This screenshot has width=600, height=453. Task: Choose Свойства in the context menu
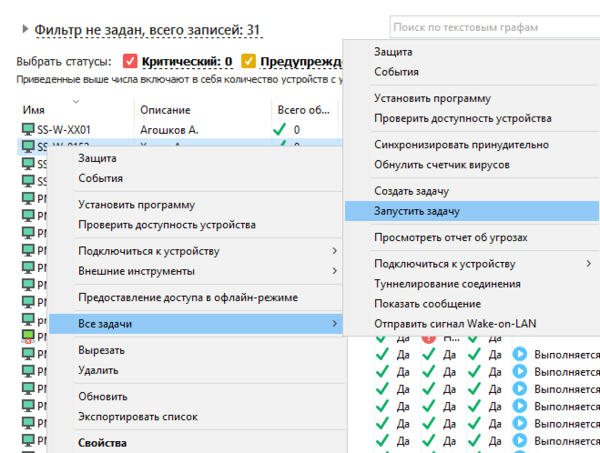pyautogui.click(x=102, y=443)
